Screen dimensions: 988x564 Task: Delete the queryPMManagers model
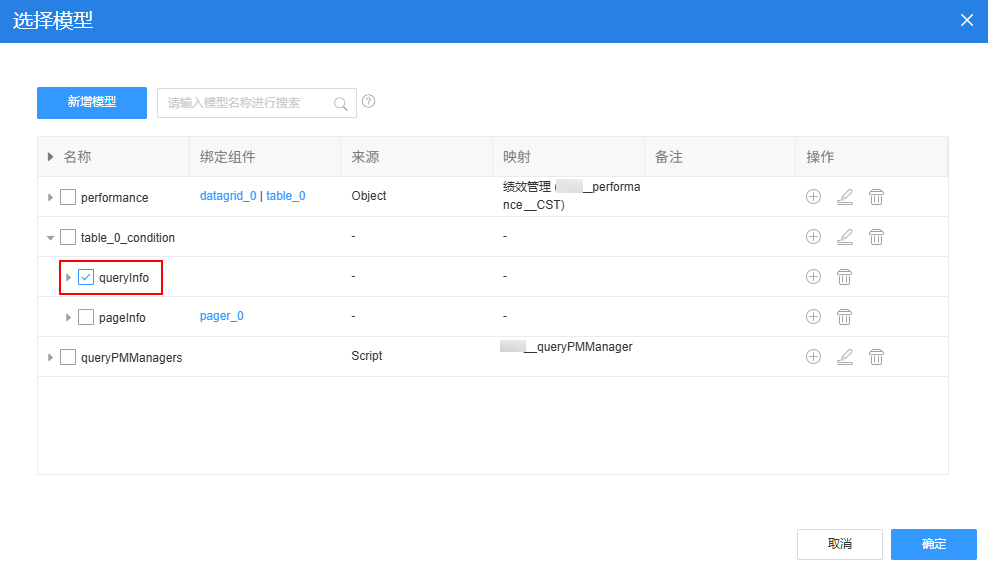pos(876,357)
